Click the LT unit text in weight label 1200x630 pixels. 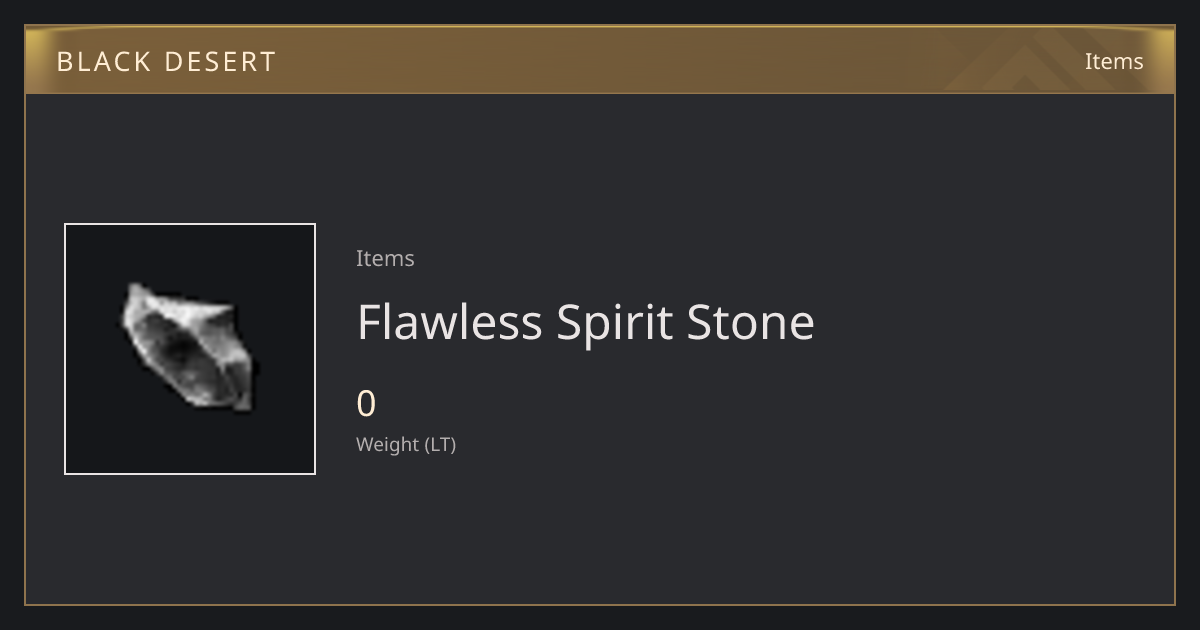click(440, 444)
